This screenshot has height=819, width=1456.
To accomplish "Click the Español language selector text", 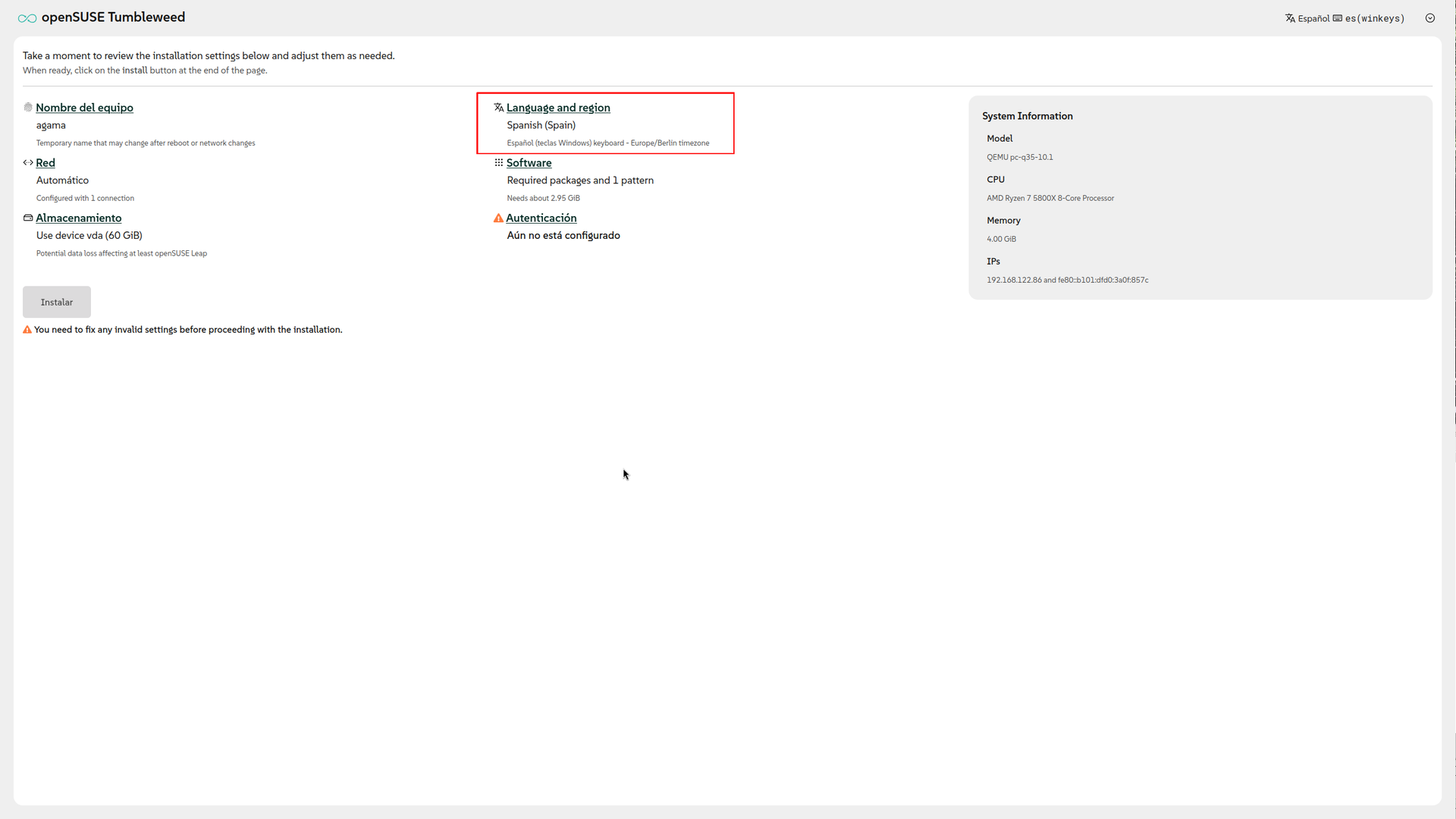I will (x=1313, y=19).
